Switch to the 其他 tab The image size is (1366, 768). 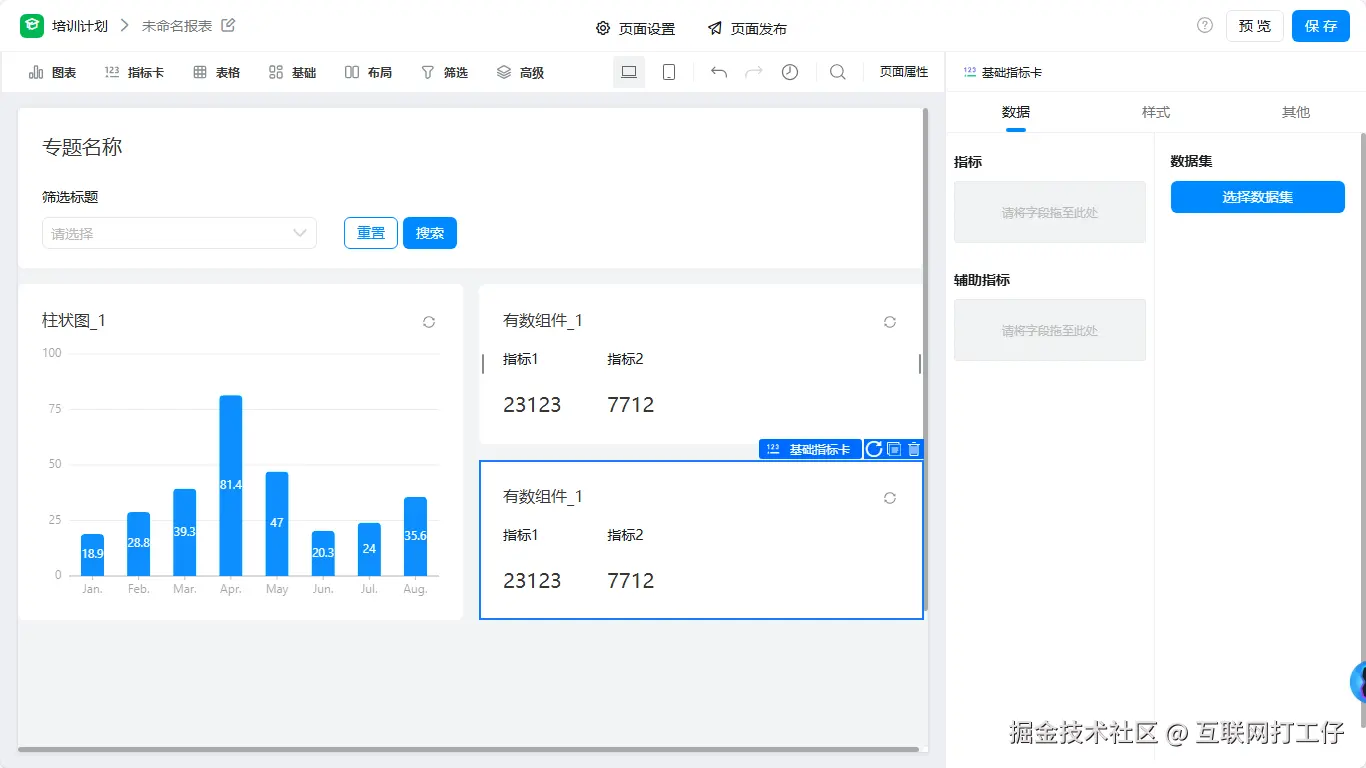coord(1296,112)
